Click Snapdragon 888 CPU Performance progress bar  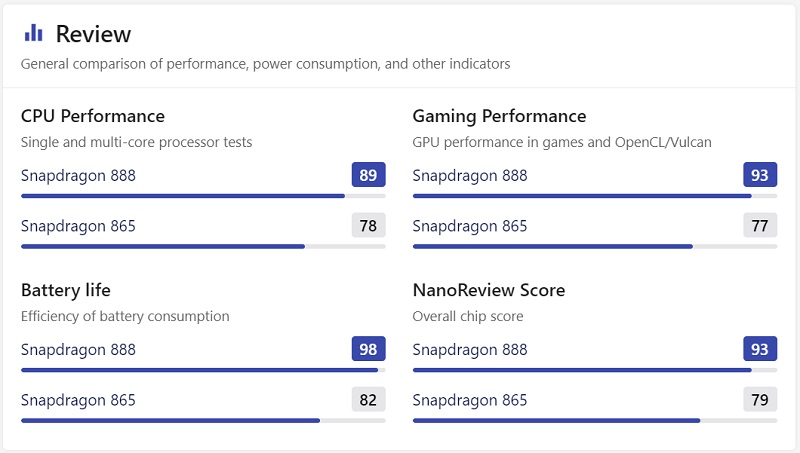[x=203, y=196]
